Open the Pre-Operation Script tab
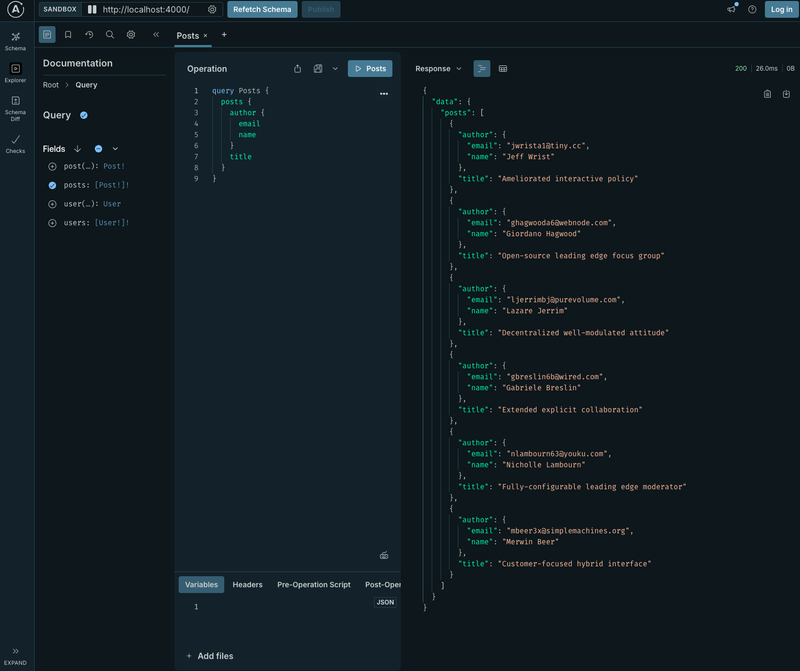The image size is (800, 671). pyautogui.click(x=313, y=585)
